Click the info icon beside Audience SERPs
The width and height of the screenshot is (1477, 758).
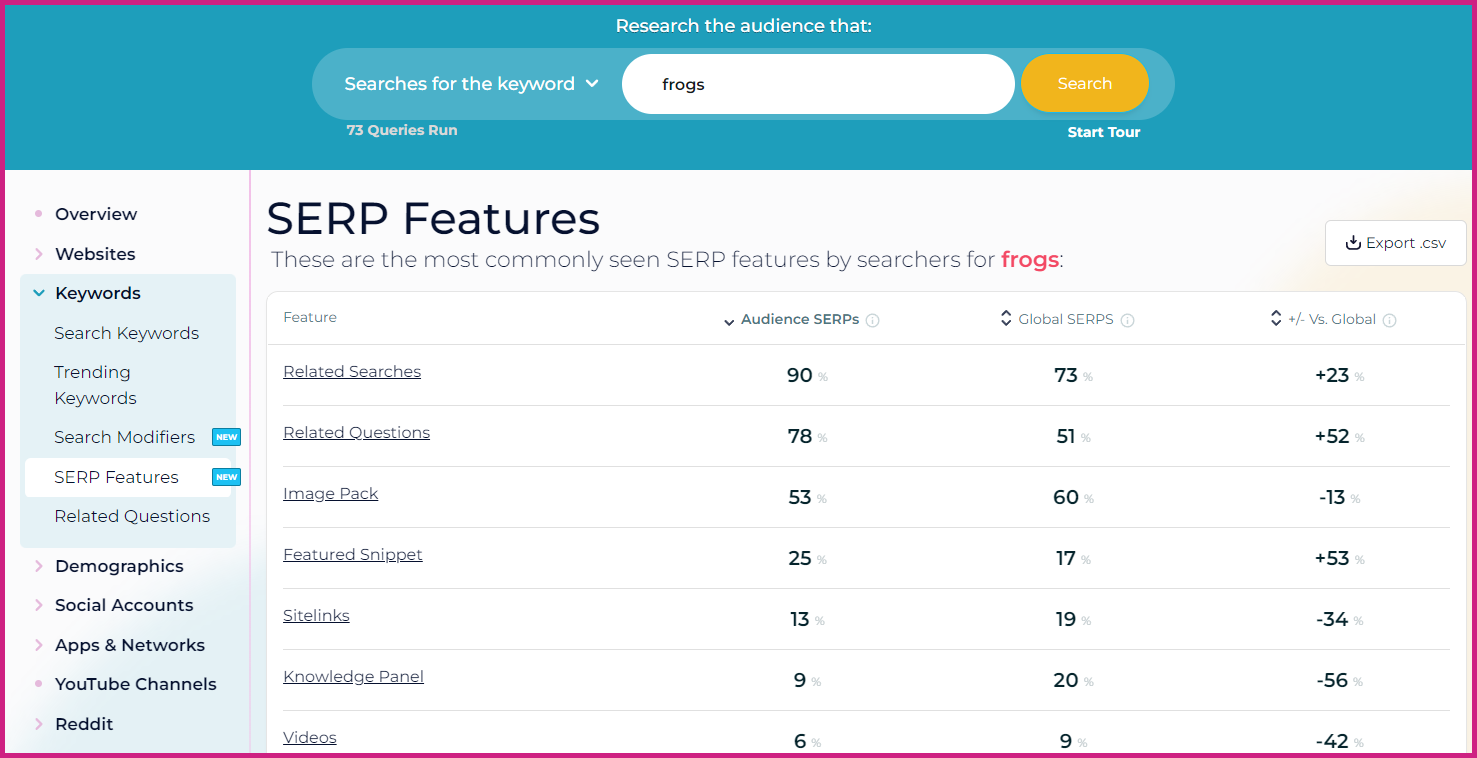(872, 320)
